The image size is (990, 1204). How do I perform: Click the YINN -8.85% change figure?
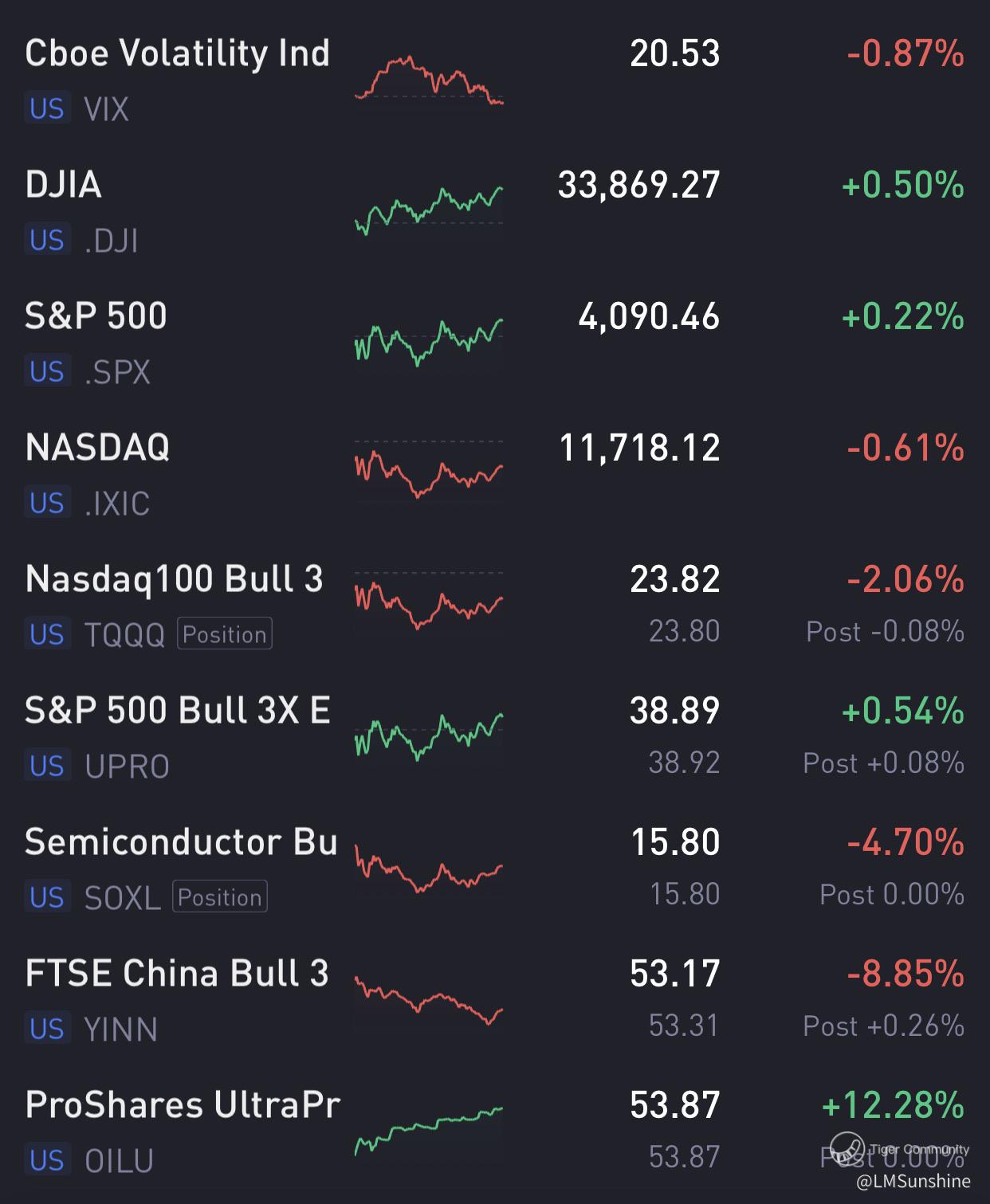[x=906, y=974]
